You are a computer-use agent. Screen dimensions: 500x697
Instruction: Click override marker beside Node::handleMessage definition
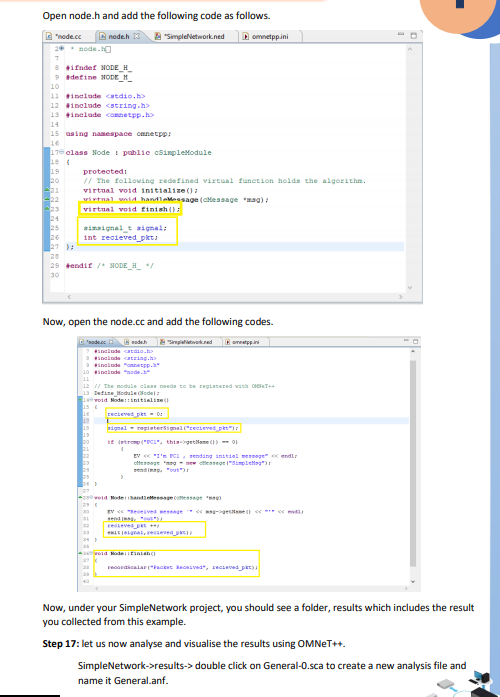[80, 498]
